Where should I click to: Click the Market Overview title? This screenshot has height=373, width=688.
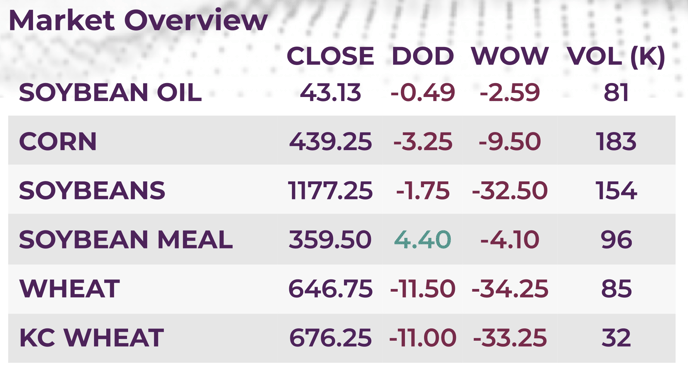pos(138,20)
